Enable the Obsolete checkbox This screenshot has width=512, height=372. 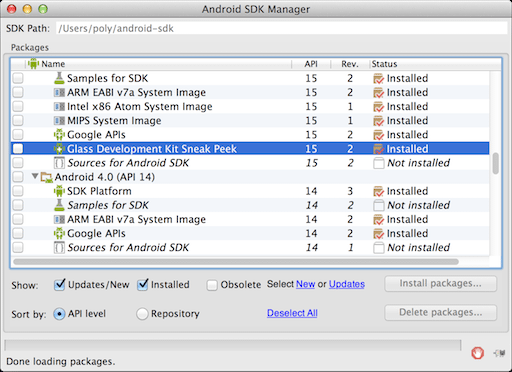(x=212, y=285)
